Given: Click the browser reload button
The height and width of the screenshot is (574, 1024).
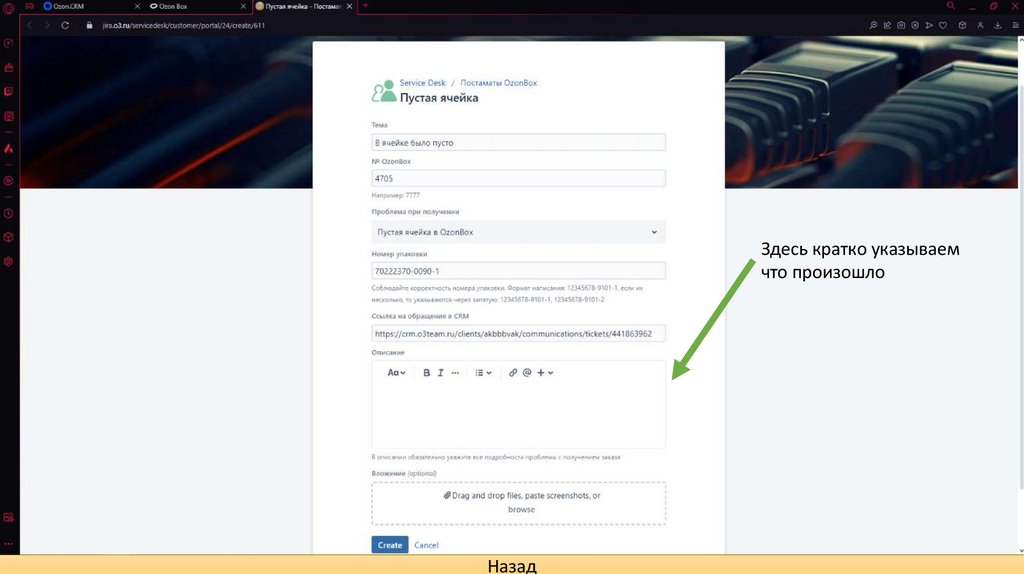Looking at the screenshot, I should [65, 25].
